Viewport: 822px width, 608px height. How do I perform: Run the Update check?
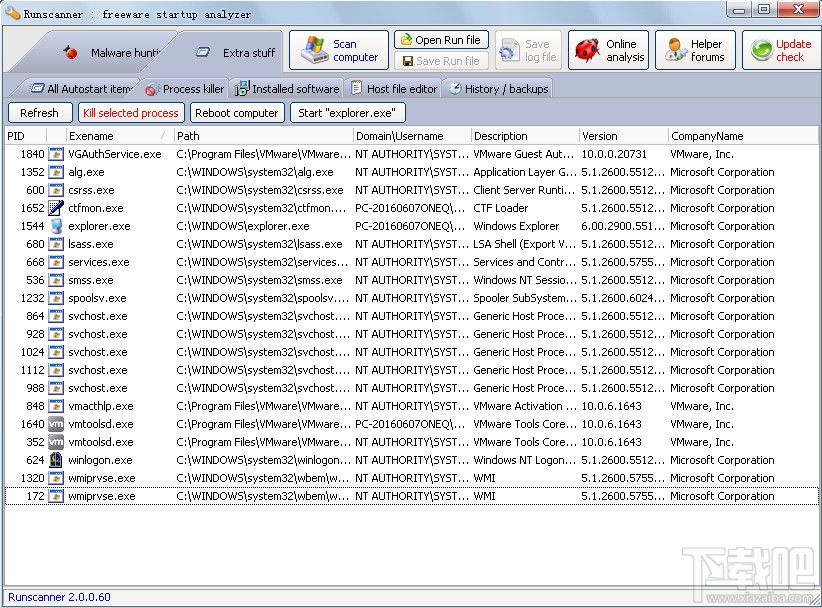tap(782, 50)
